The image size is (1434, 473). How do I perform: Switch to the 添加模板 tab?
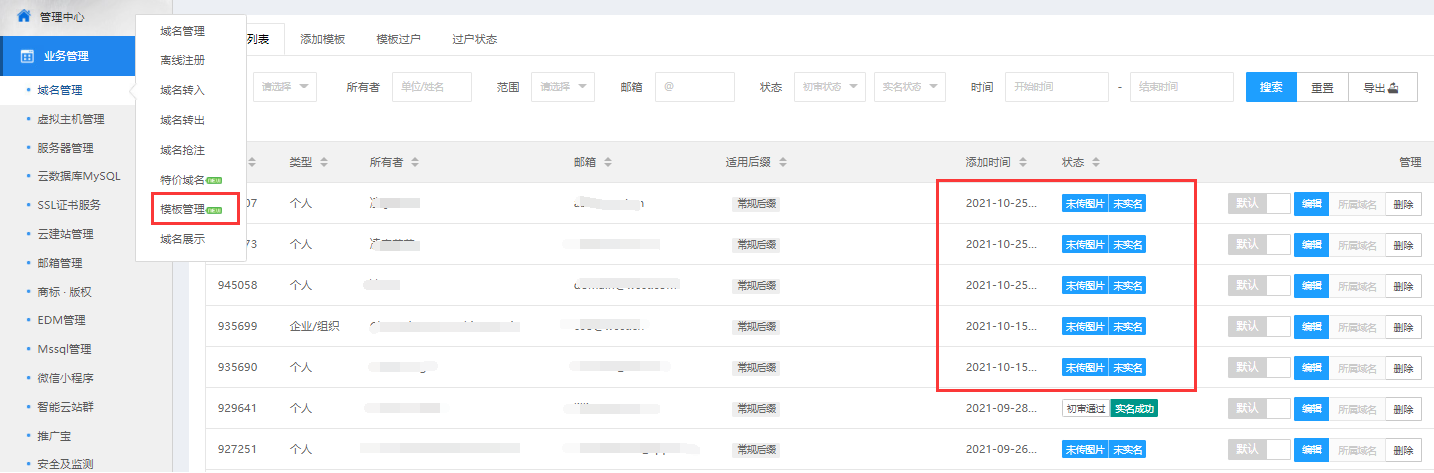[322, 39]
